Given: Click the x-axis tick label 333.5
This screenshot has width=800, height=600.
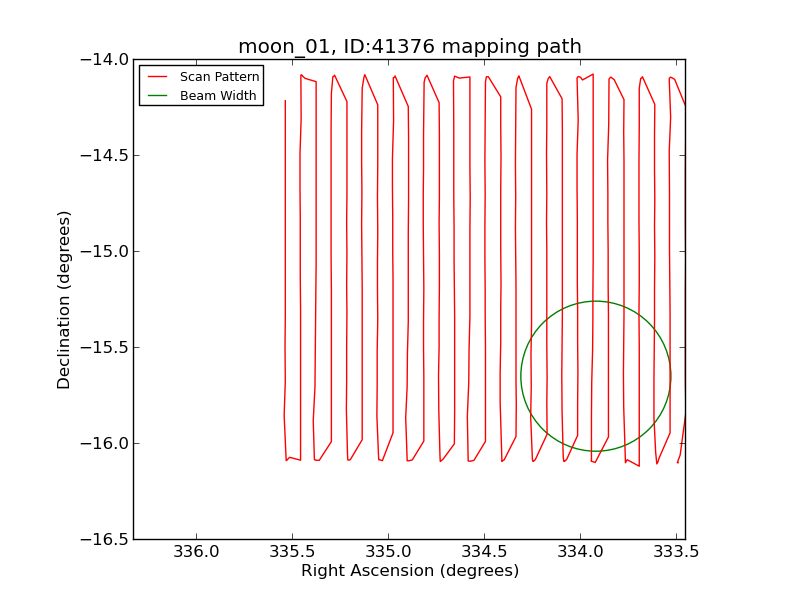Looking at the screenshot, I should [x=676, y=552].
